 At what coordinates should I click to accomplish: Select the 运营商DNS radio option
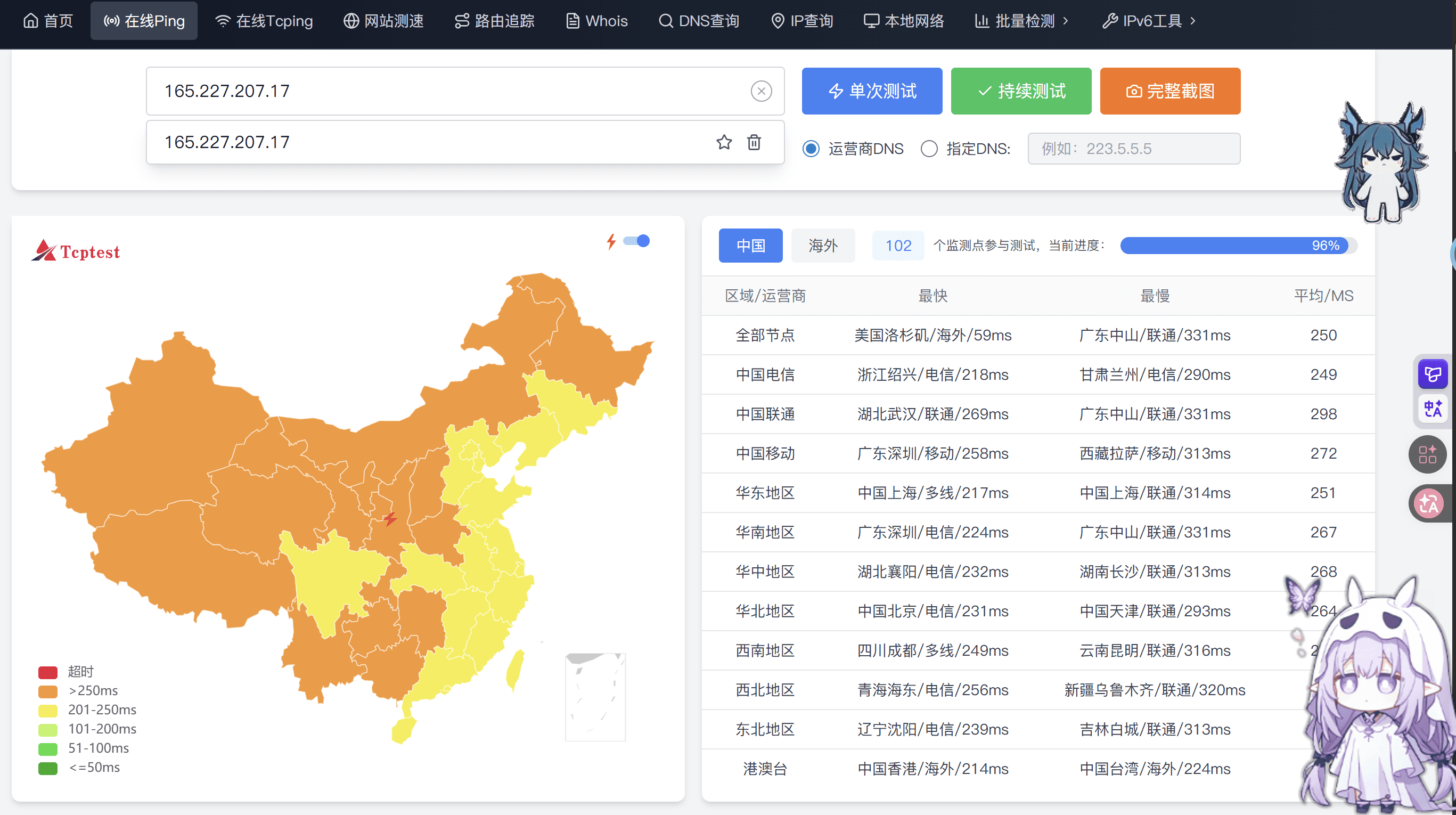click(811, 149)
